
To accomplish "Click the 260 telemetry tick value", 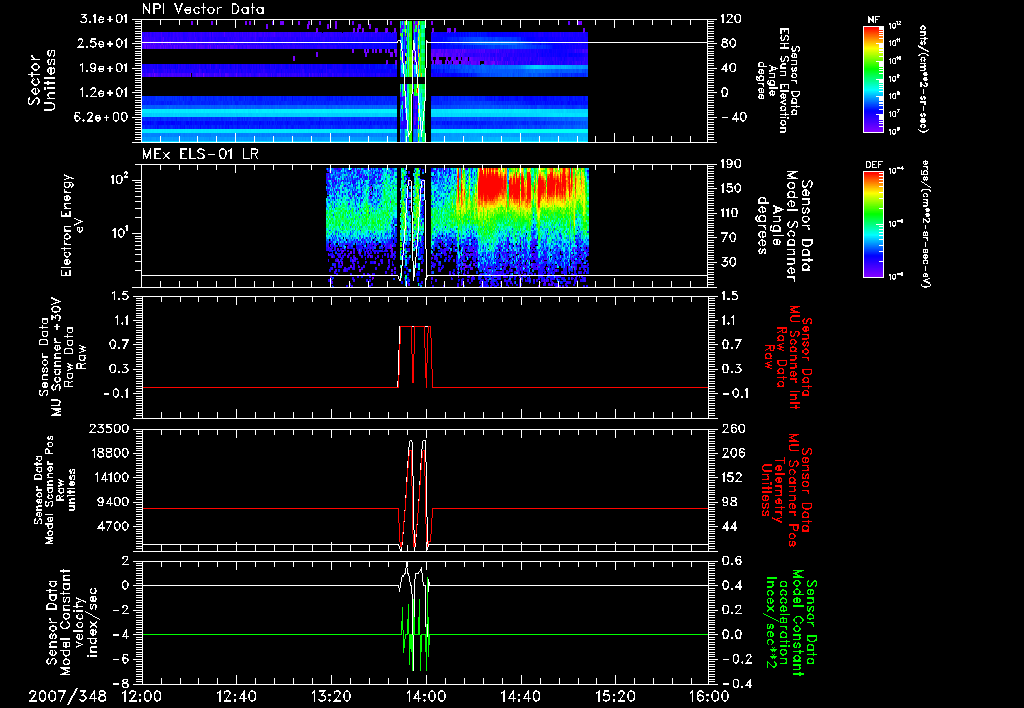I will click(x=731, y=429).
